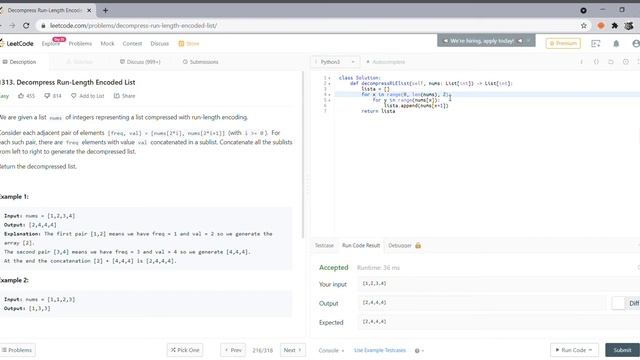Open the help dropdown beside Use Example Testcases
Screen dimensions: 640x360
pyautogui.click(x=419, y=350)
